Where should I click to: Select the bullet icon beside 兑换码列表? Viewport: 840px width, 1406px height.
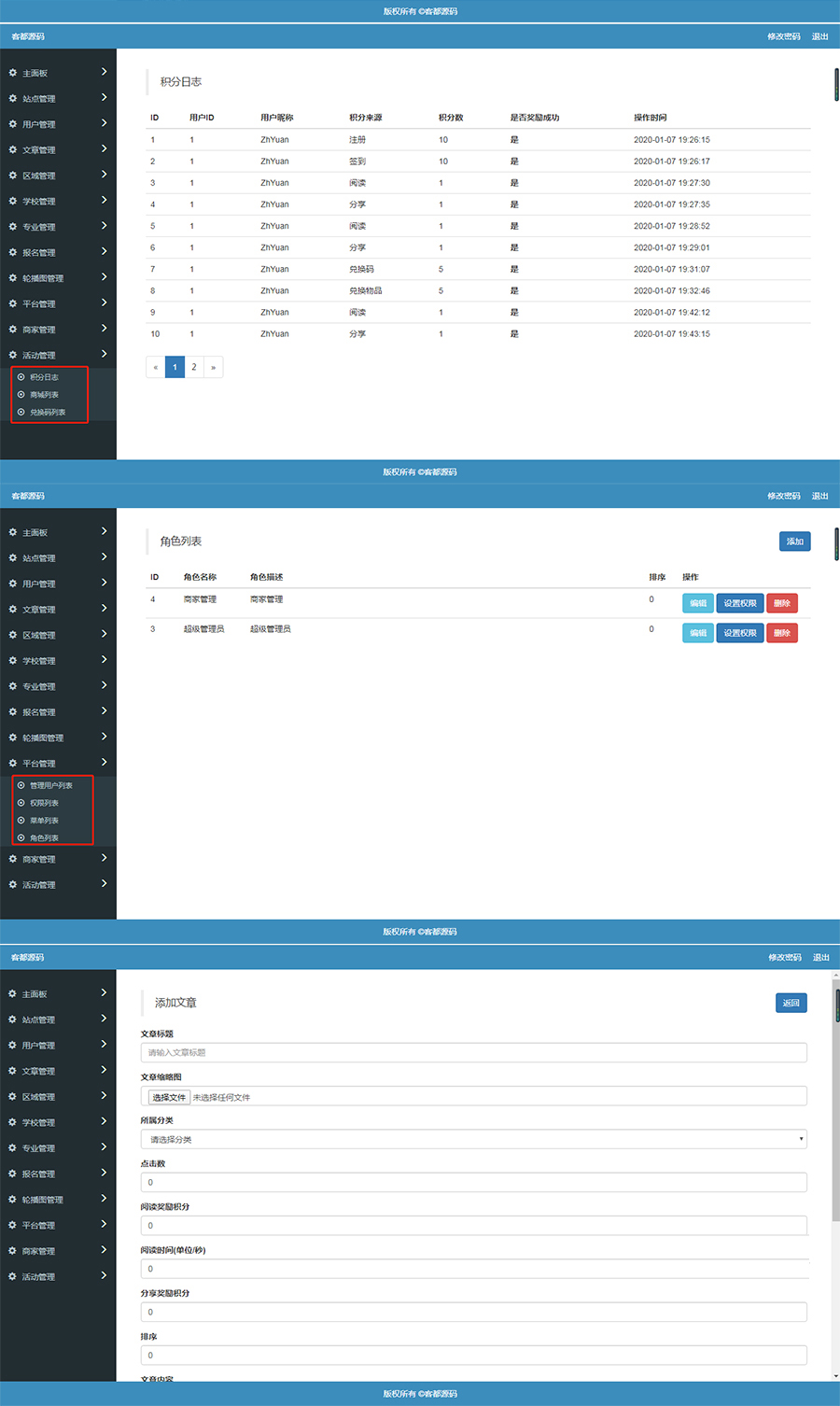pos(21,412)
